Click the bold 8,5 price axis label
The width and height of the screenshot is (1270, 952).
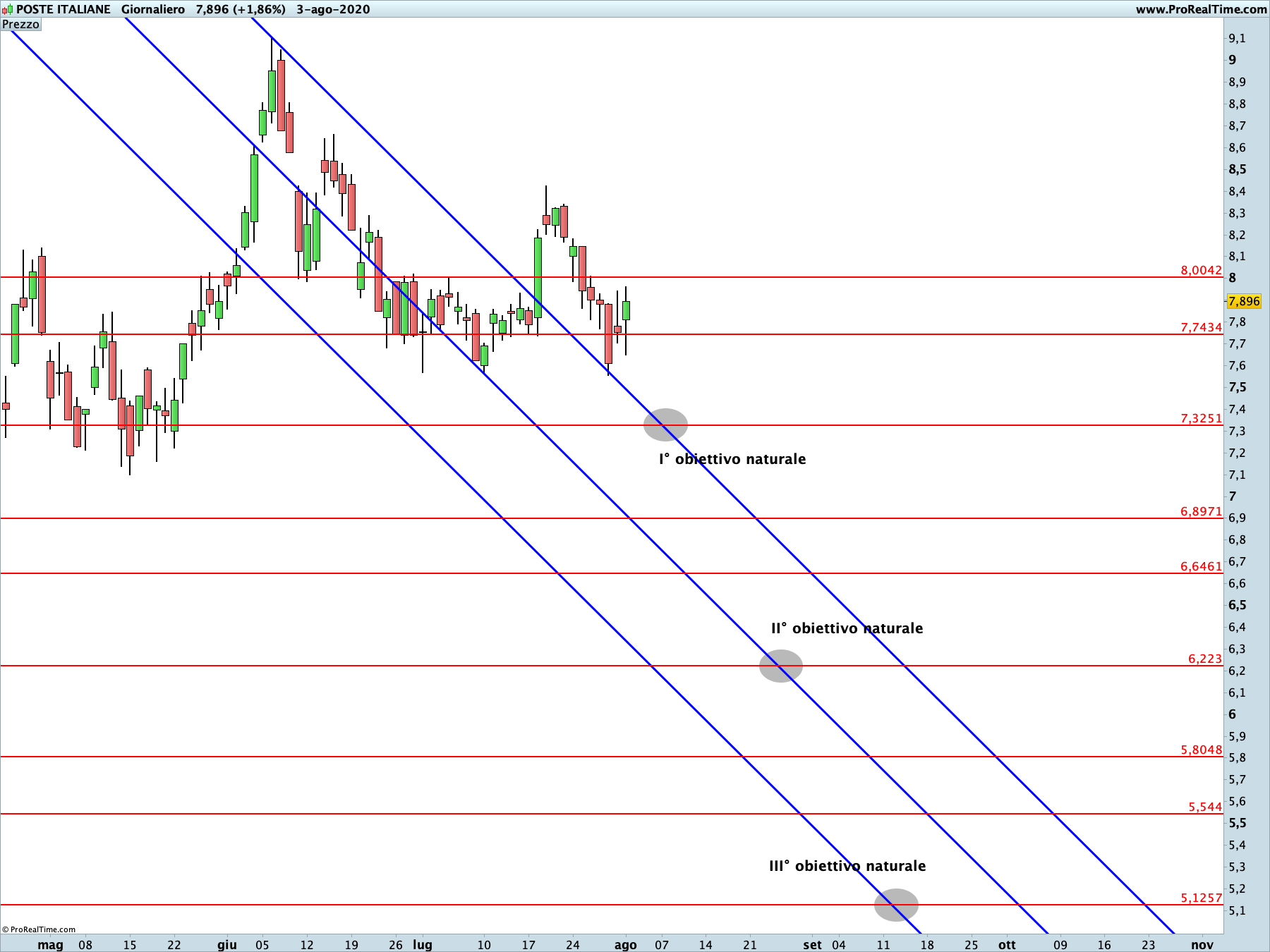tap(1238, 169)
